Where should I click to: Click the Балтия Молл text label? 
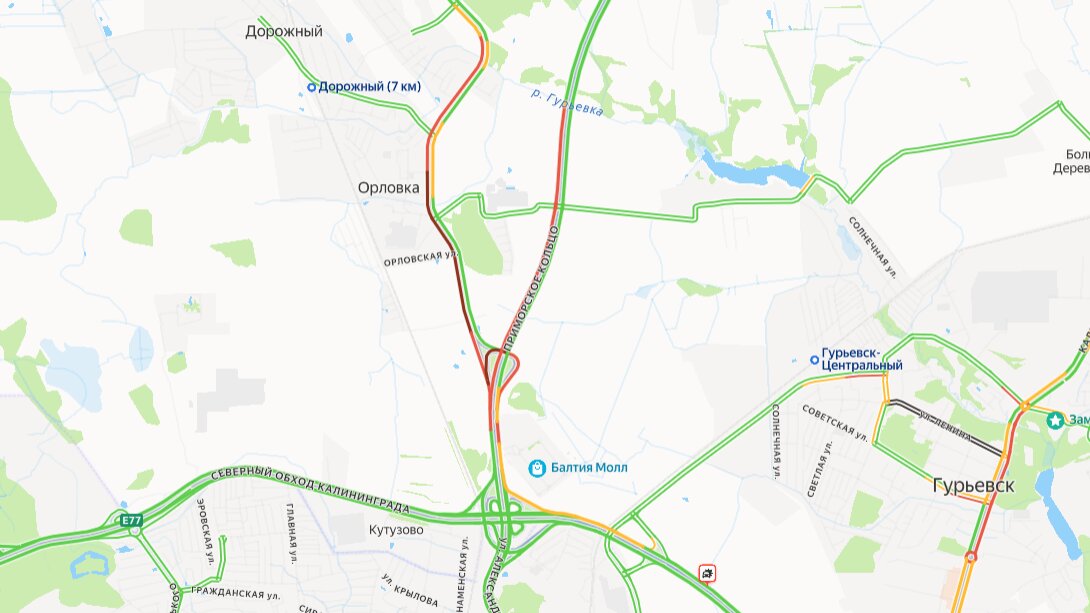pos(589,468)
